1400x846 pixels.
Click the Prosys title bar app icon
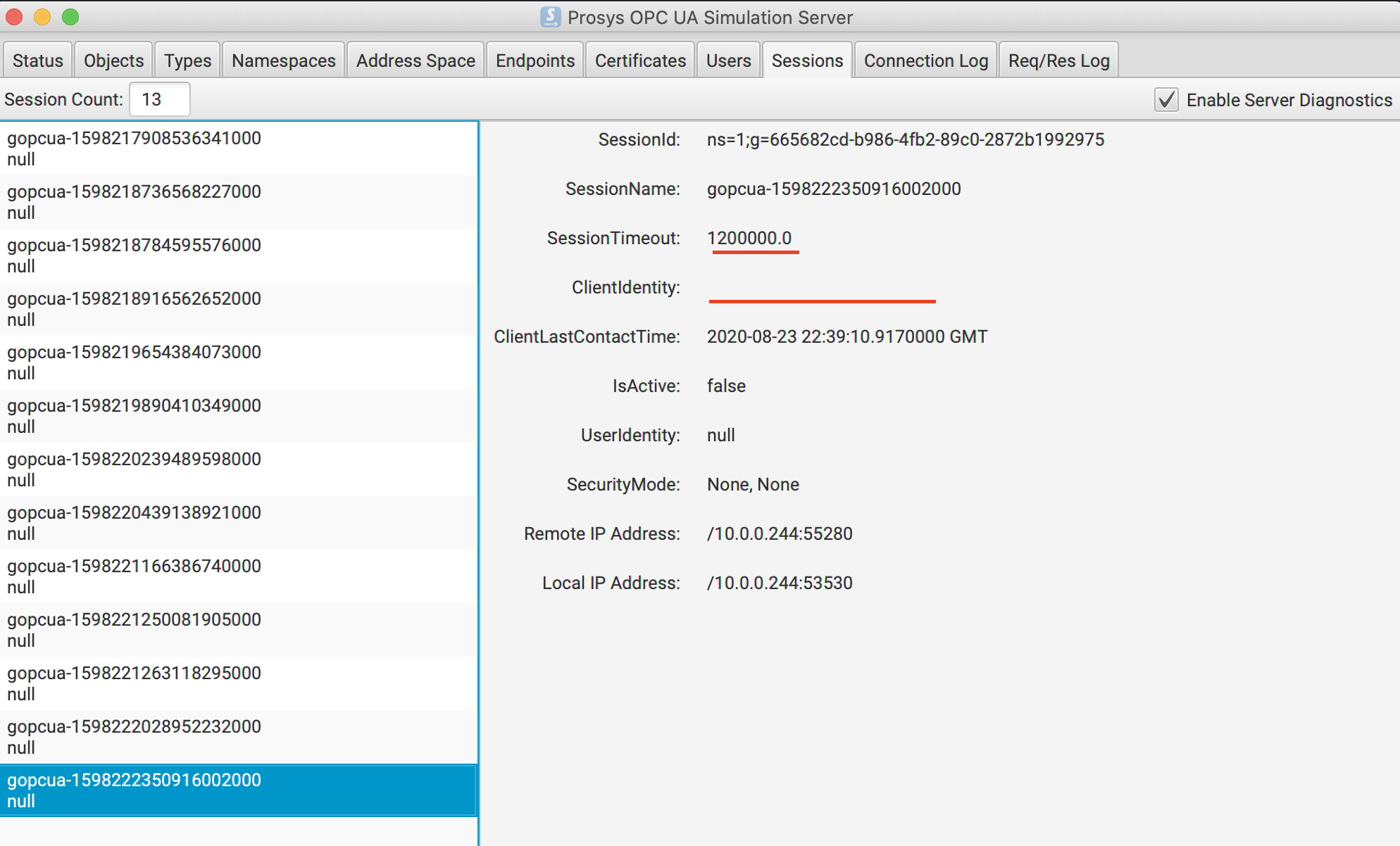pos(550,17)
